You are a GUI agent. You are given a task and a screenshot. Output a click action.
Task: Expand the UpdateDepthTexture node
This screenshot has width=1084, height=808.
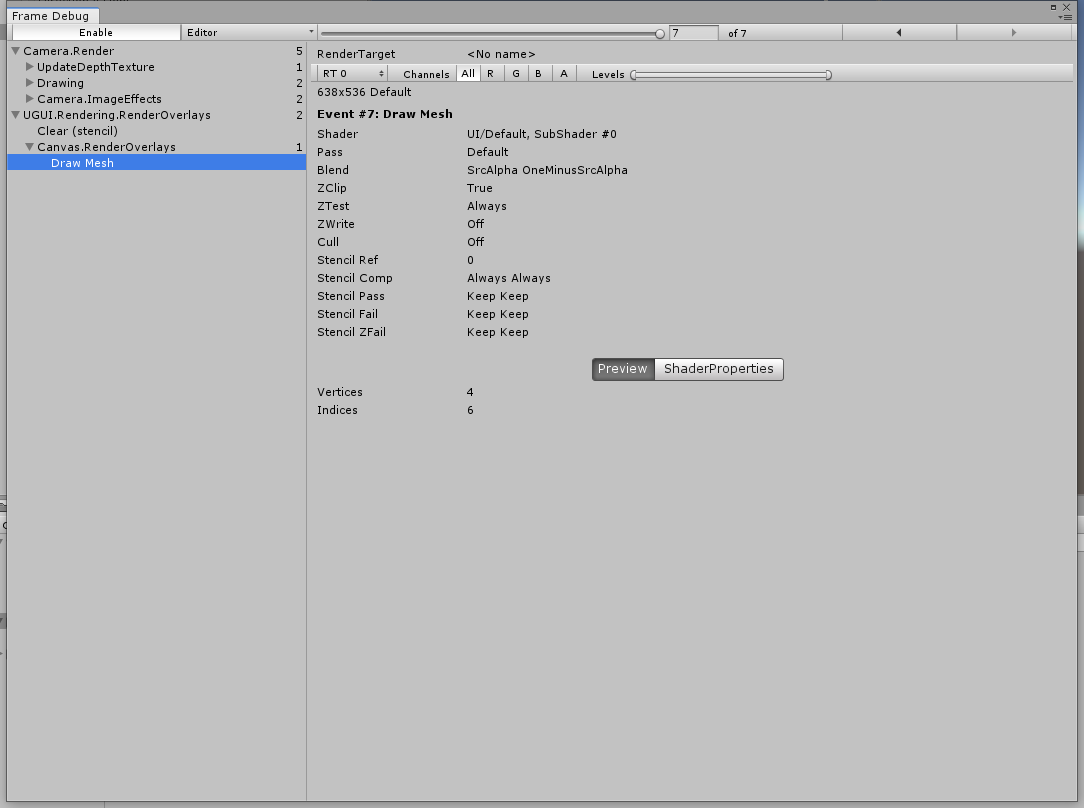pyautogui.click(x=27, y=67)
